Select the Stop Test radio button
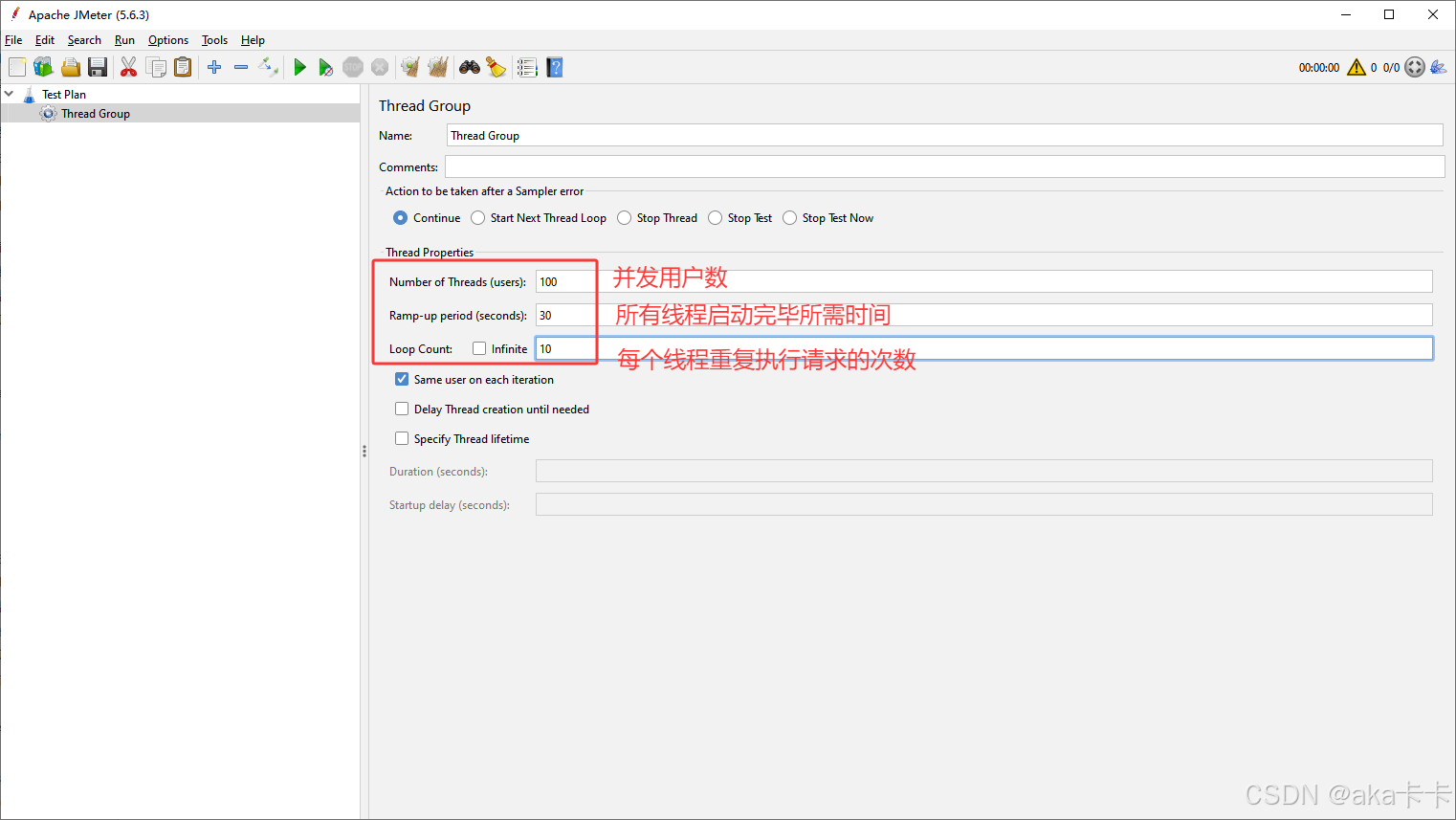The height and width of the screenshot is (820, 1456). pyautogui.click(x=716, y=218)
